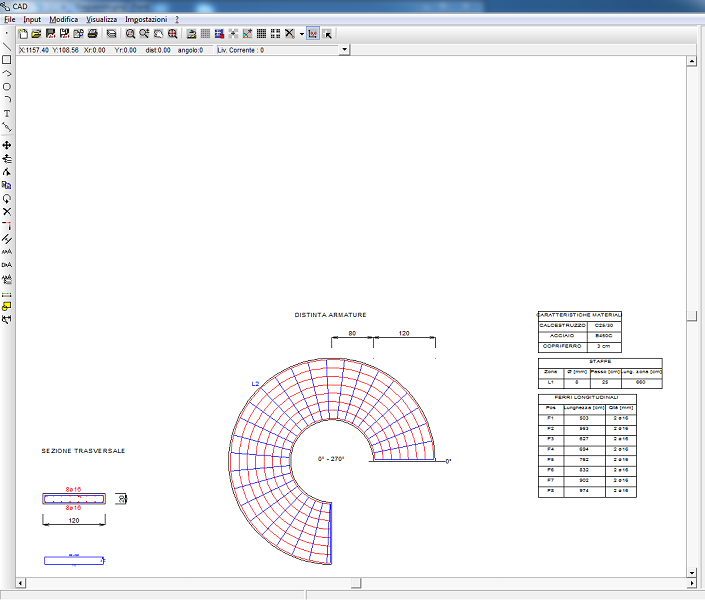
Task: Click the horizontal scrollbar right arrow
Action: point(692,583)
